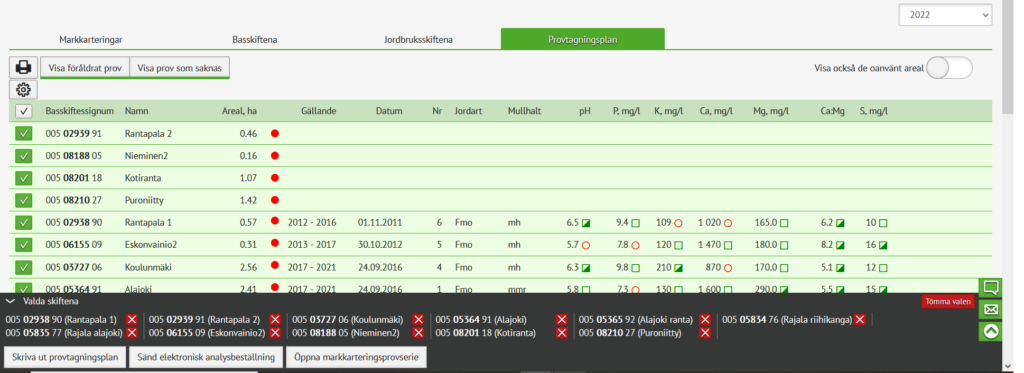Toggle 'Visa också de oanvänt areal' switch
Viewport: 1024px width, 373px height.
coord(950,68)
